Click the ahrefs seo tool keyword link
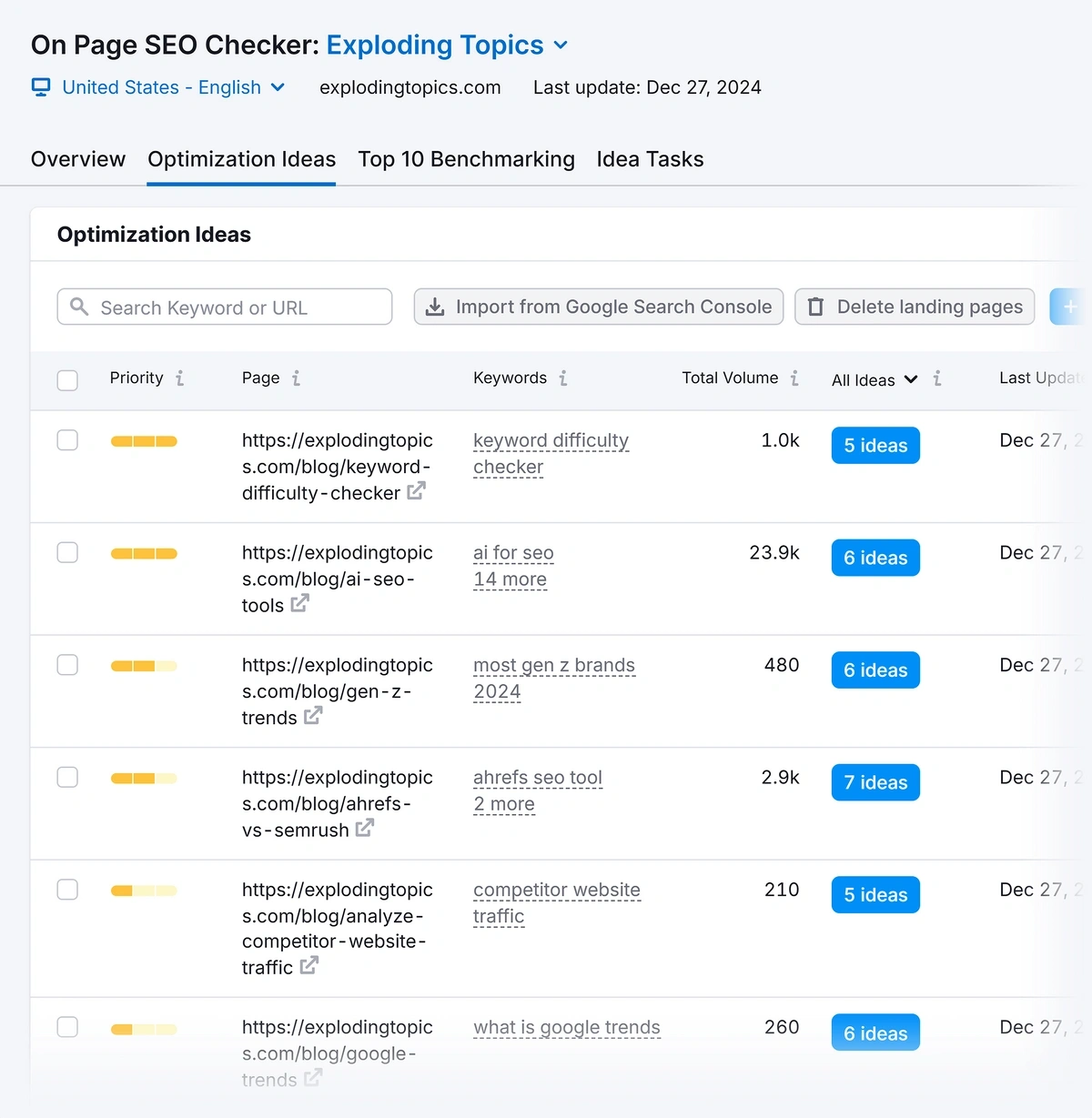The image size is (1092, 1118). (538, 778)
